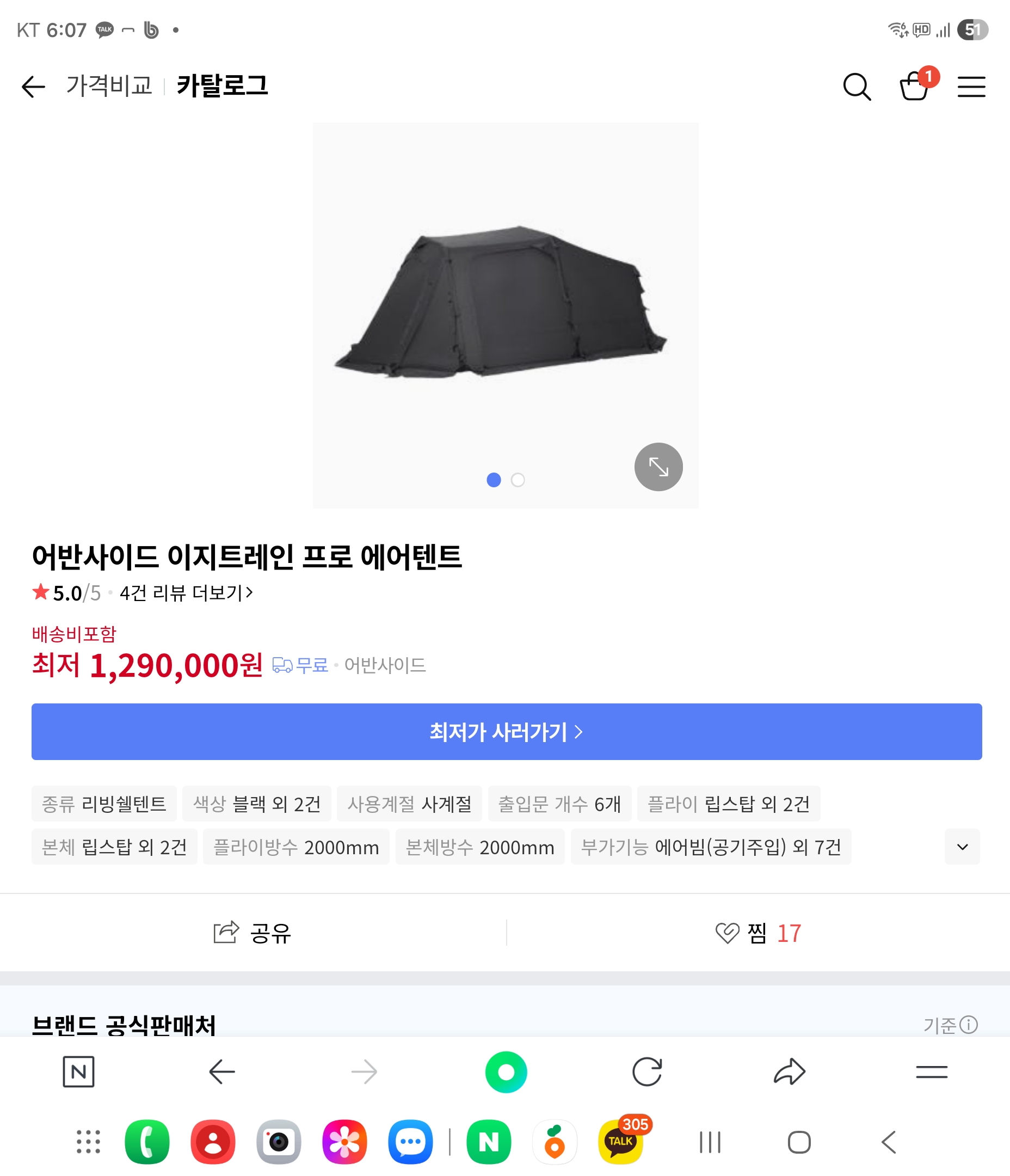Select the second image page dot
The width and height of the screenshot is (1010, 1176).
[x=518, y=480]
